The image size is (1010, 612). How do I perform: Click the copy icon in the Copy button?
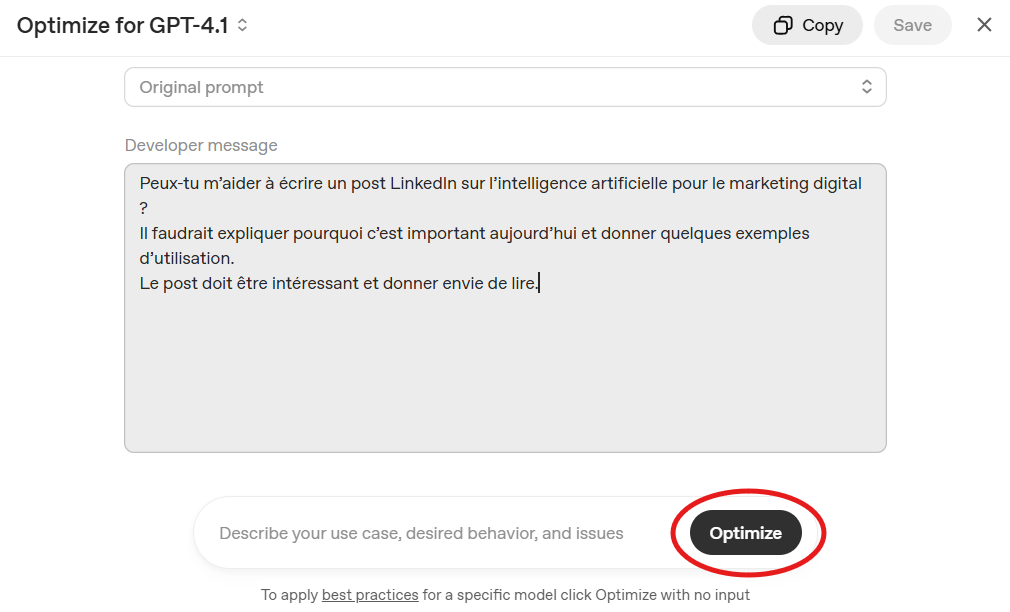pos(784,26)
